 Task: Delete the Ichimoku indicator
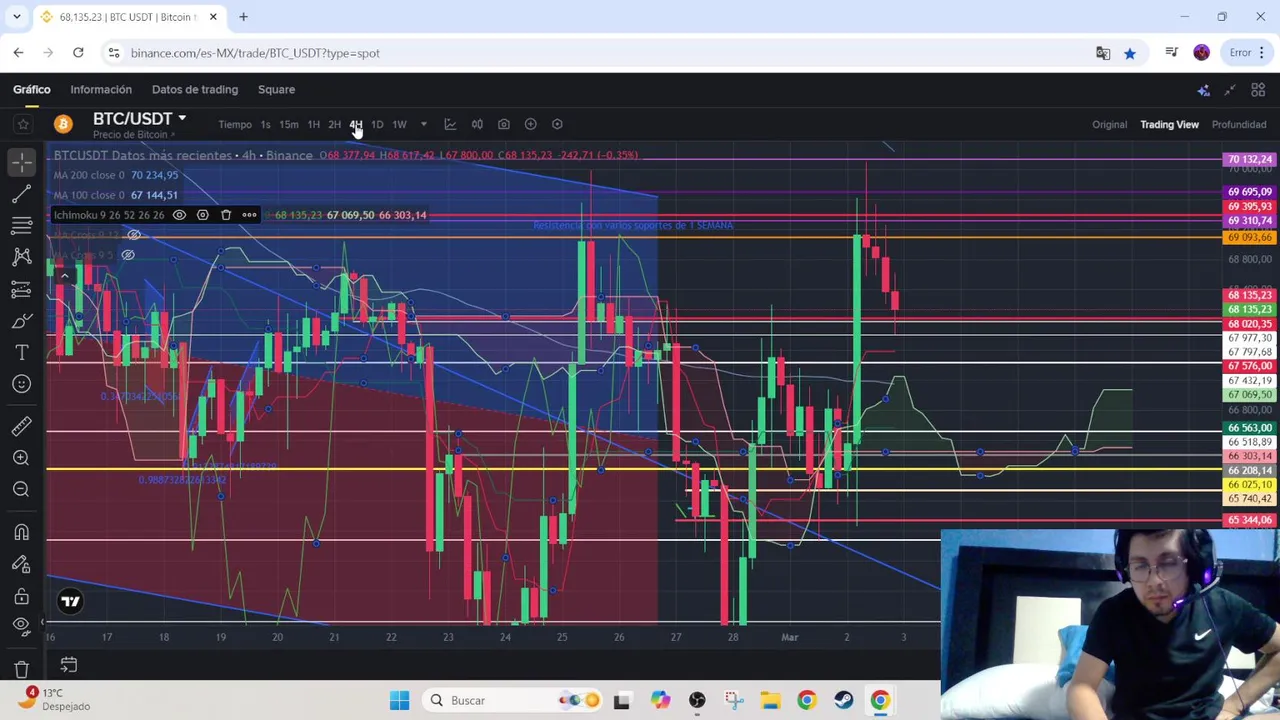click(226, 215)
